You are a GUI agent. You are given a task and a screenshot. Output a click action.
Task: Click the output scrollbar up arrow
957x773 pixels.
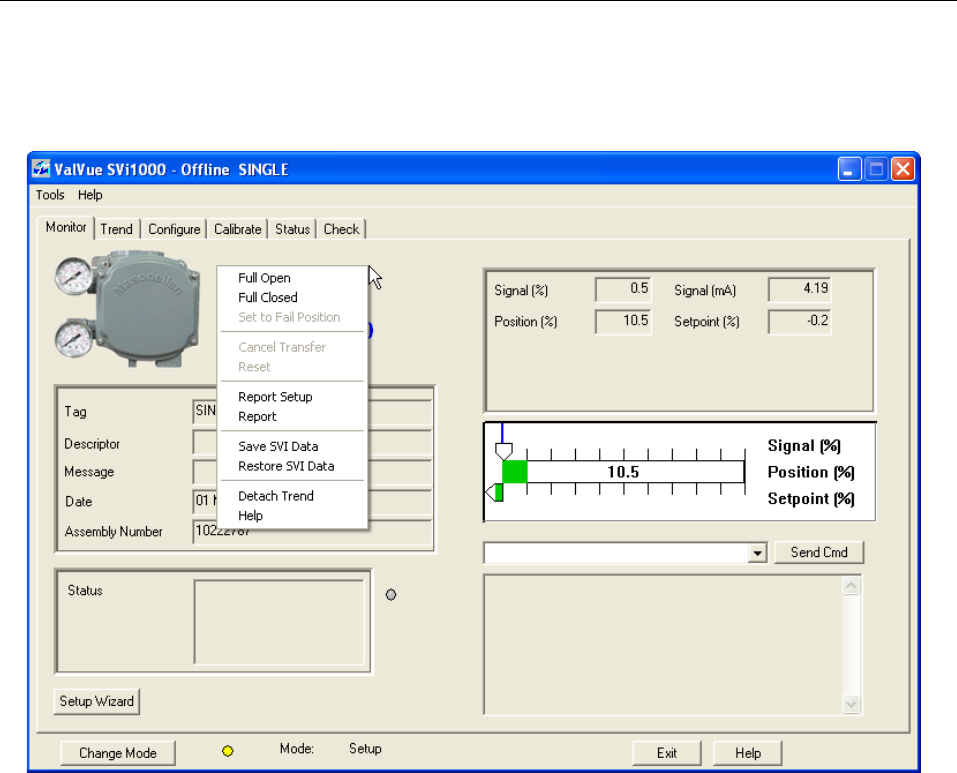pyautogui.click(x=851, y=585)
